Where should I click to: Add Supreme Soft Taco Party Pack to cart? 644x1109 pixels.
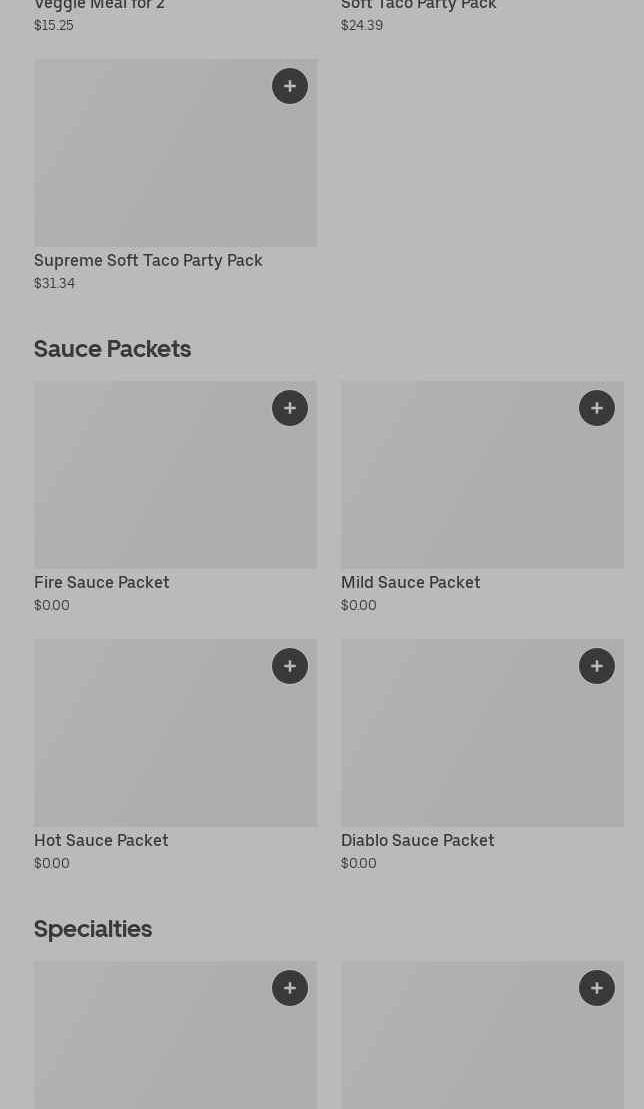point(290,86)
